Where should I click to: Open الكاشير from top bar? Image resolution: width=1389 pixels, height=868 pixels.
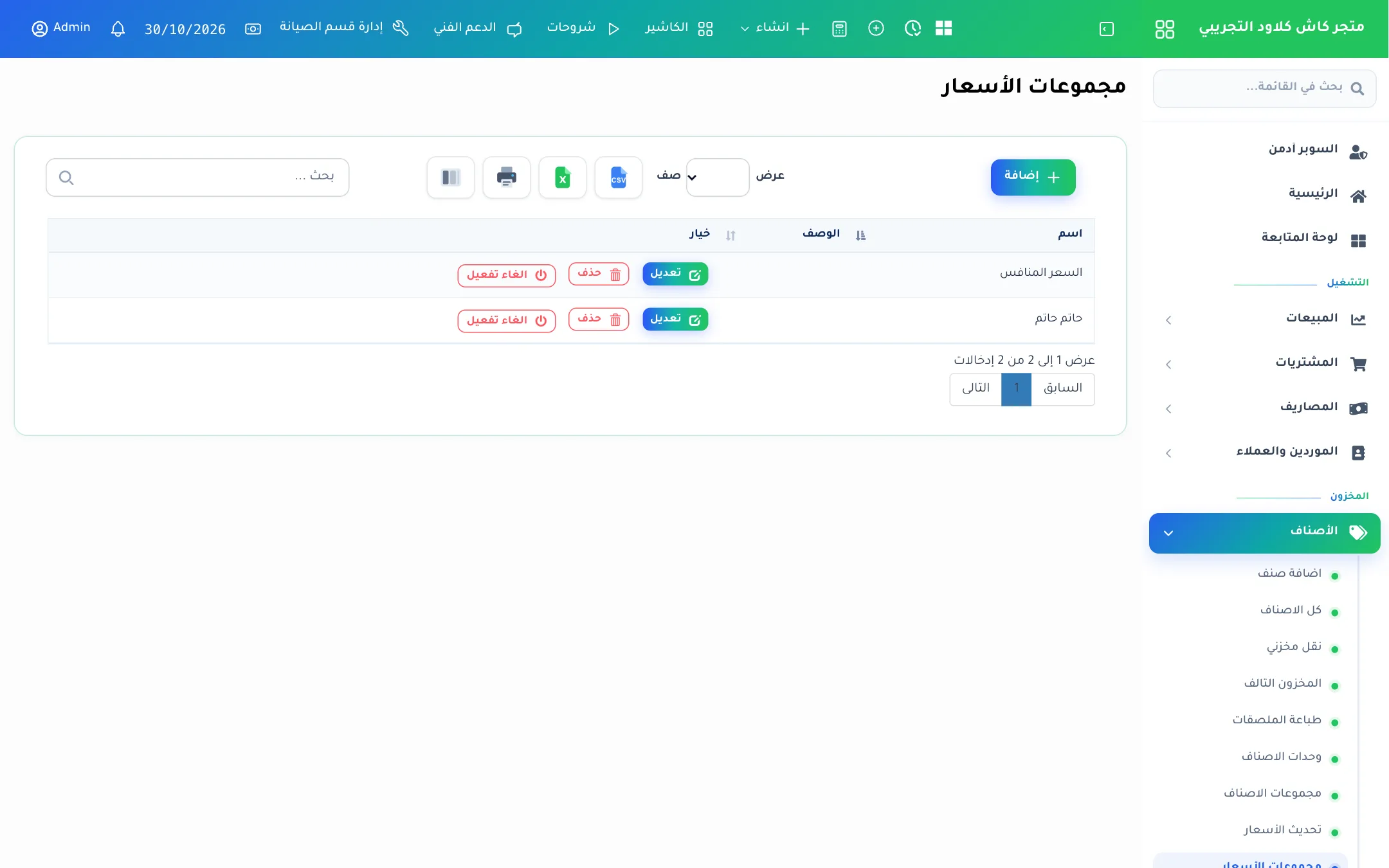(679, 28)
